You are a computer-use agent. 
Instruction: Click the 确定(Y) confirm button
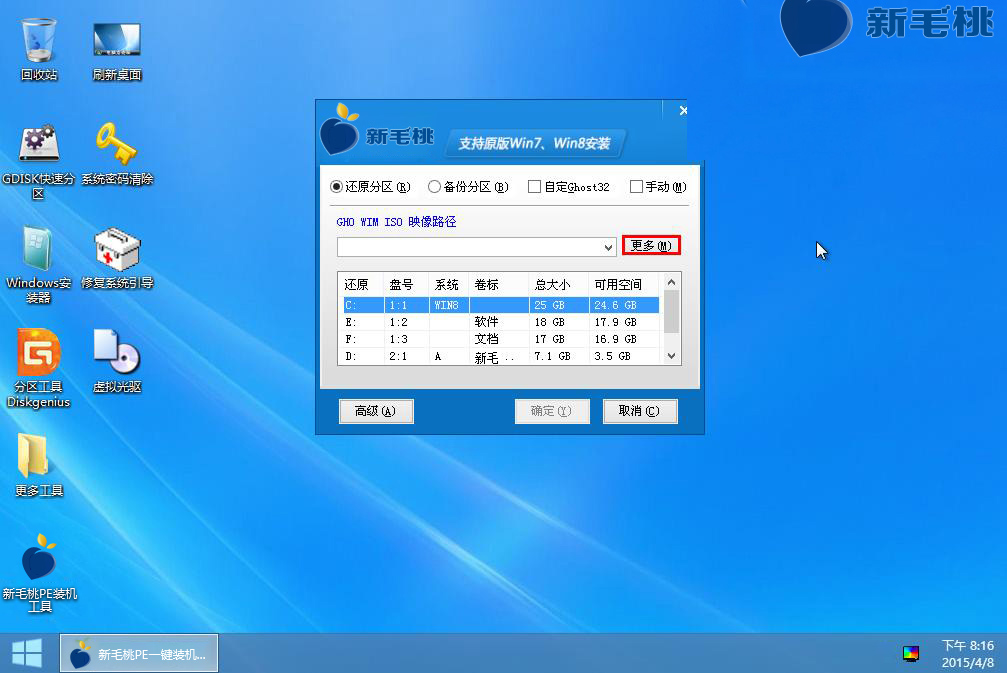coord(552,411)
